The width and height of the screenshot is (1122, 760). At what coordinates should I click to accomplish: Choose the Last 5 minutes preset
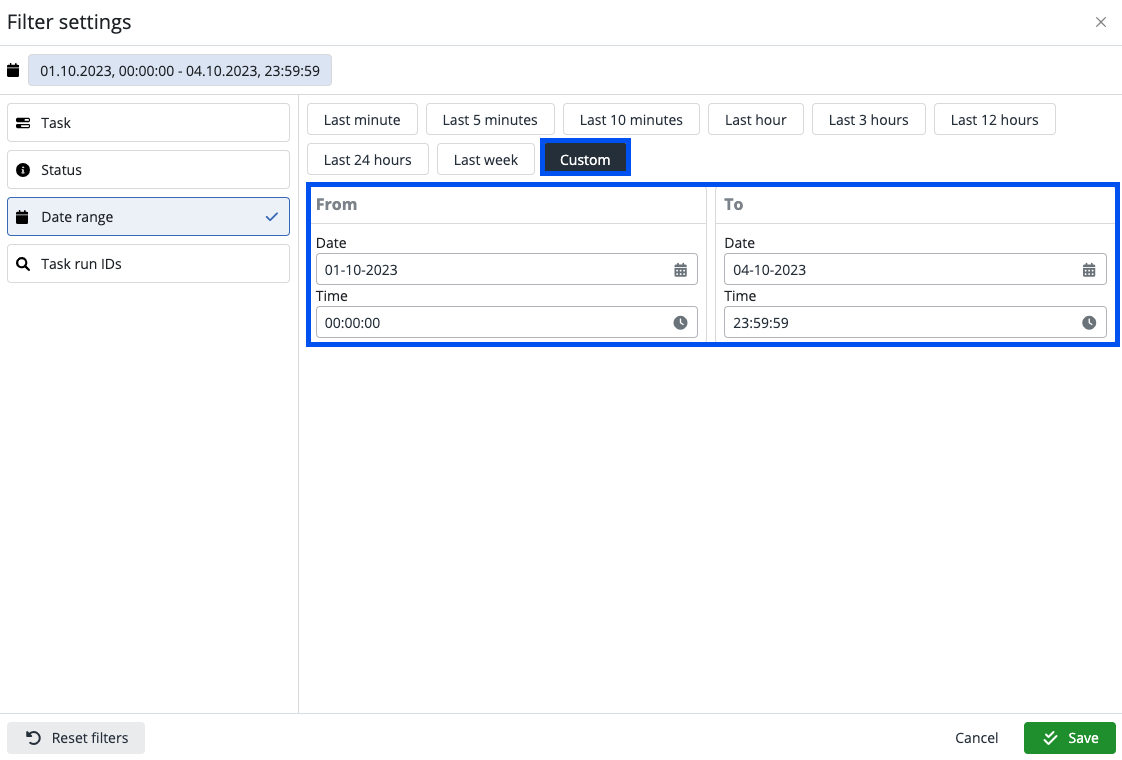tap(490, 120)
